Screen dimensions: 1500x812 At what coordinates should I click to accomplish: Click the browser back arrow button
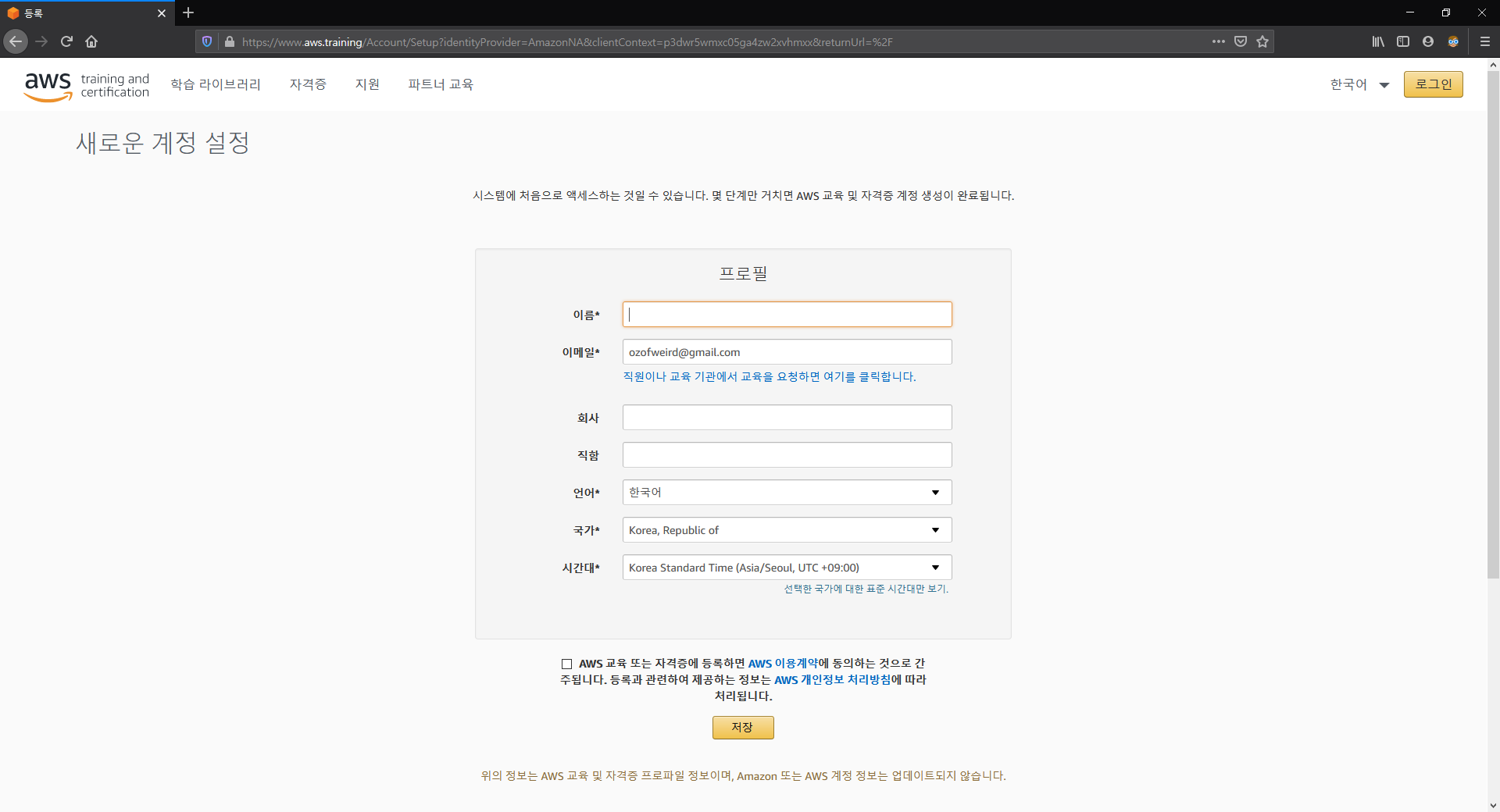tap(16, 41)
